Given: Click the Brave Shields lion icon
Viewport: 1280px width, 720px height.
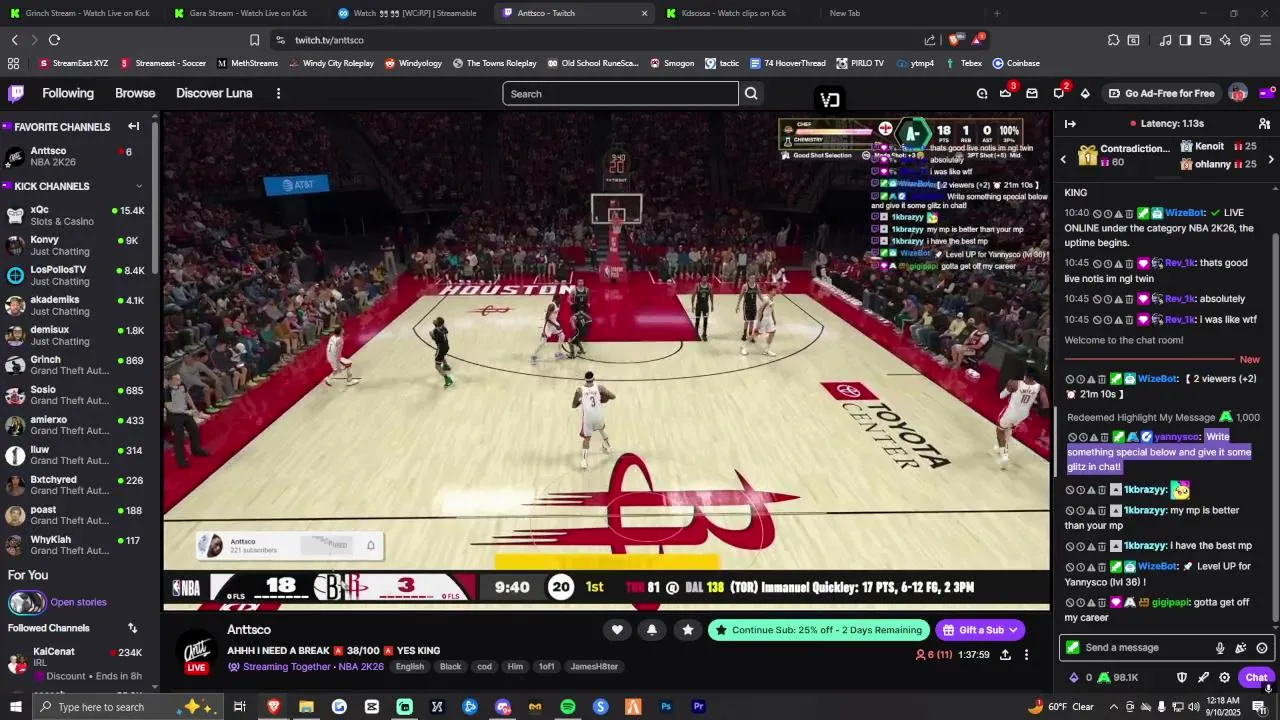Looking at the screenshot, I should tap(954, 40).
